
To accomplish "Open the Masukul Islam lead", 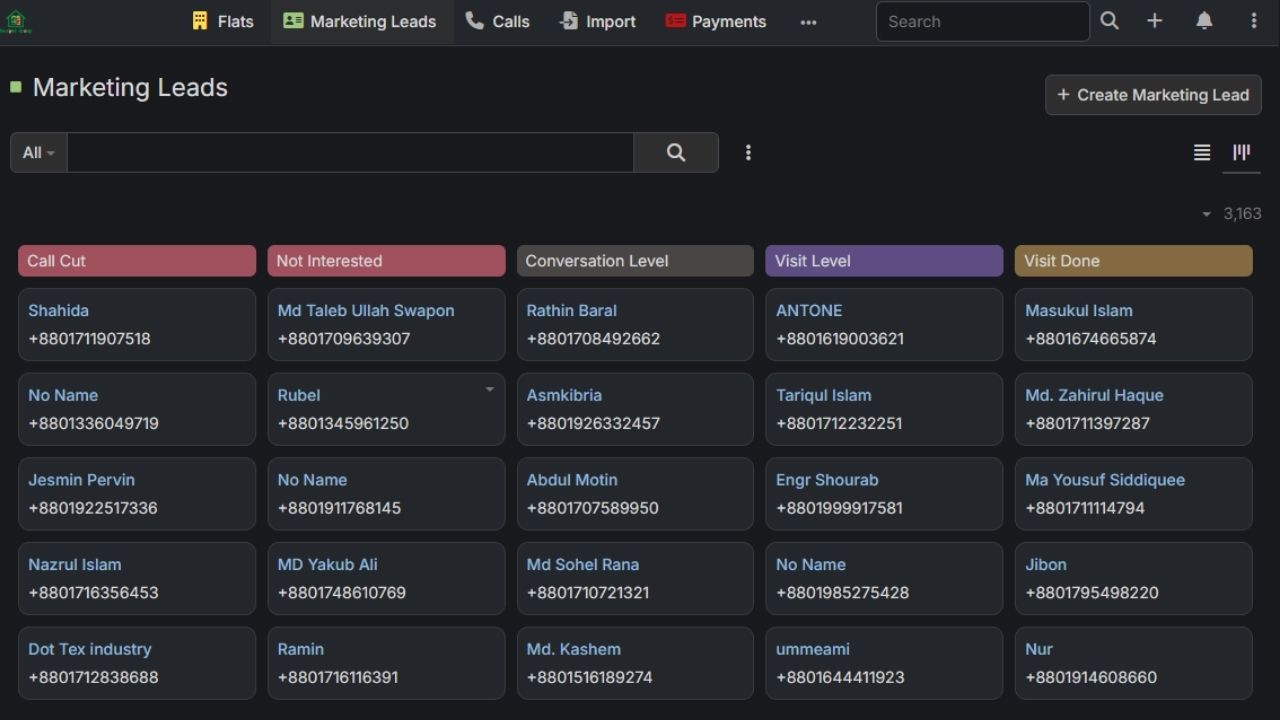I will 1079,310.
